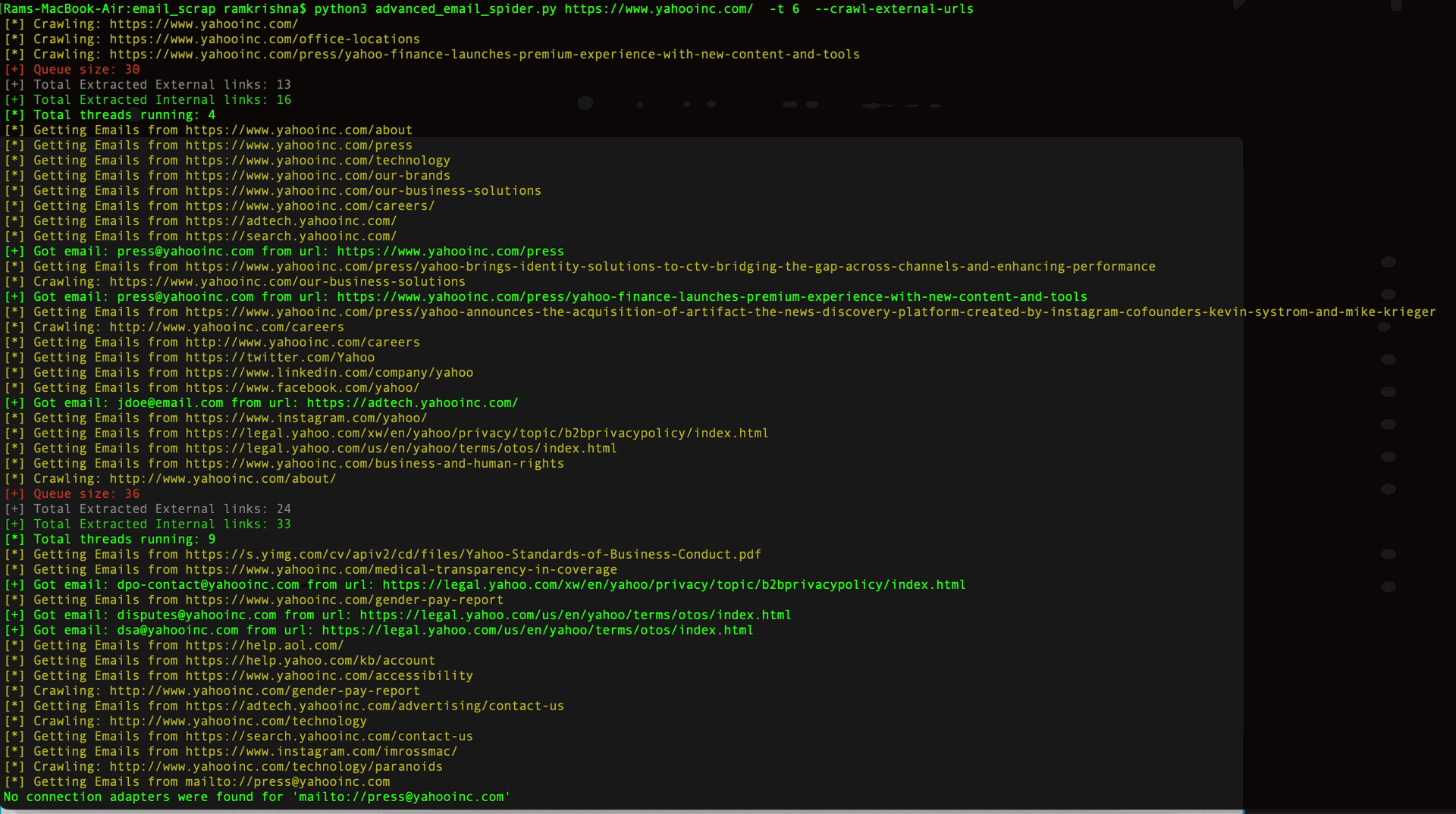Click the instagram.com/imrossmac/ line
Image resolution: width=1456 pixels, height=814 pixels.
coord(231,752)
